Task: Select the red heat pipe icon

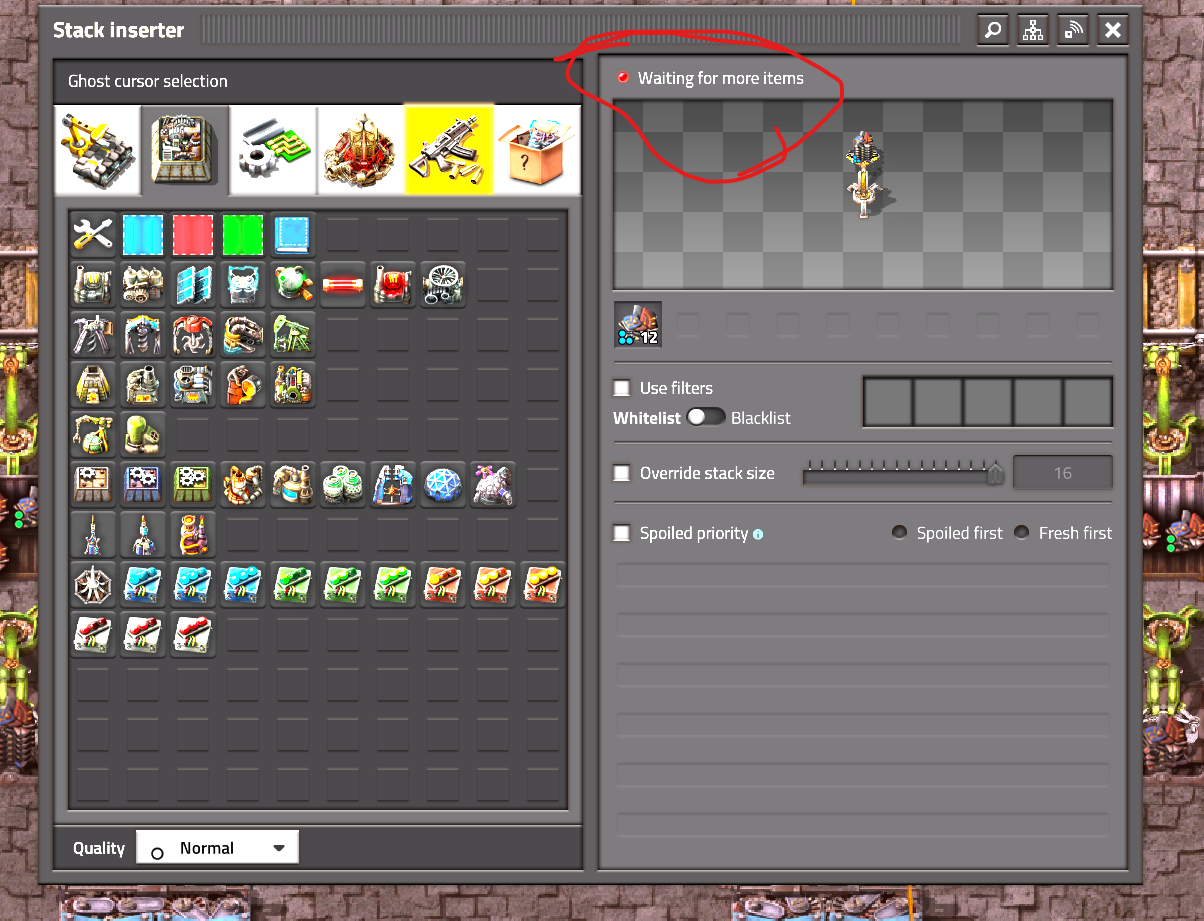Action: click(345, 285)
